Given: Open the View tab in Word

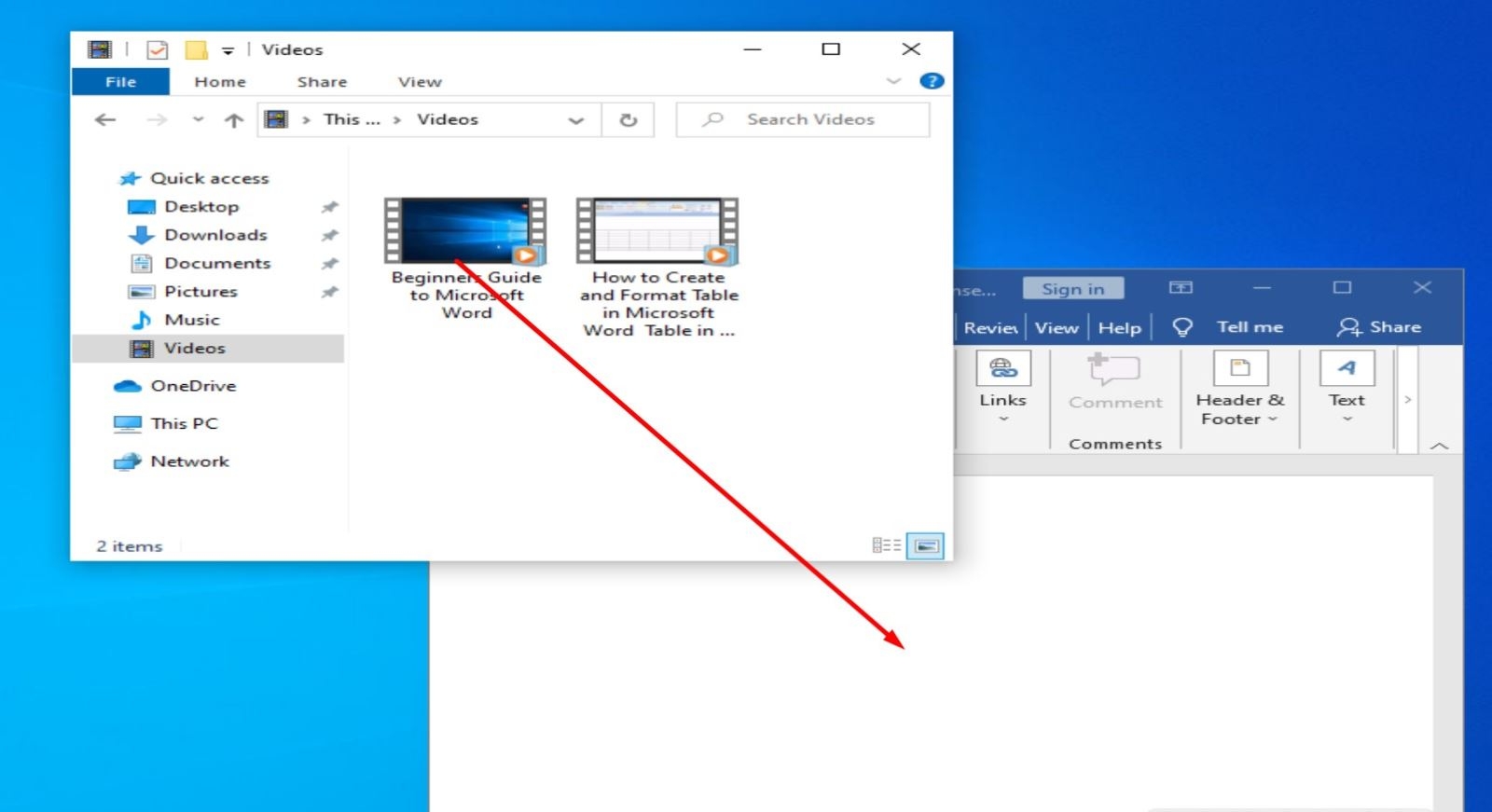Looking at the screenshot, I should pyautogui.click(x=1057, y=327).
